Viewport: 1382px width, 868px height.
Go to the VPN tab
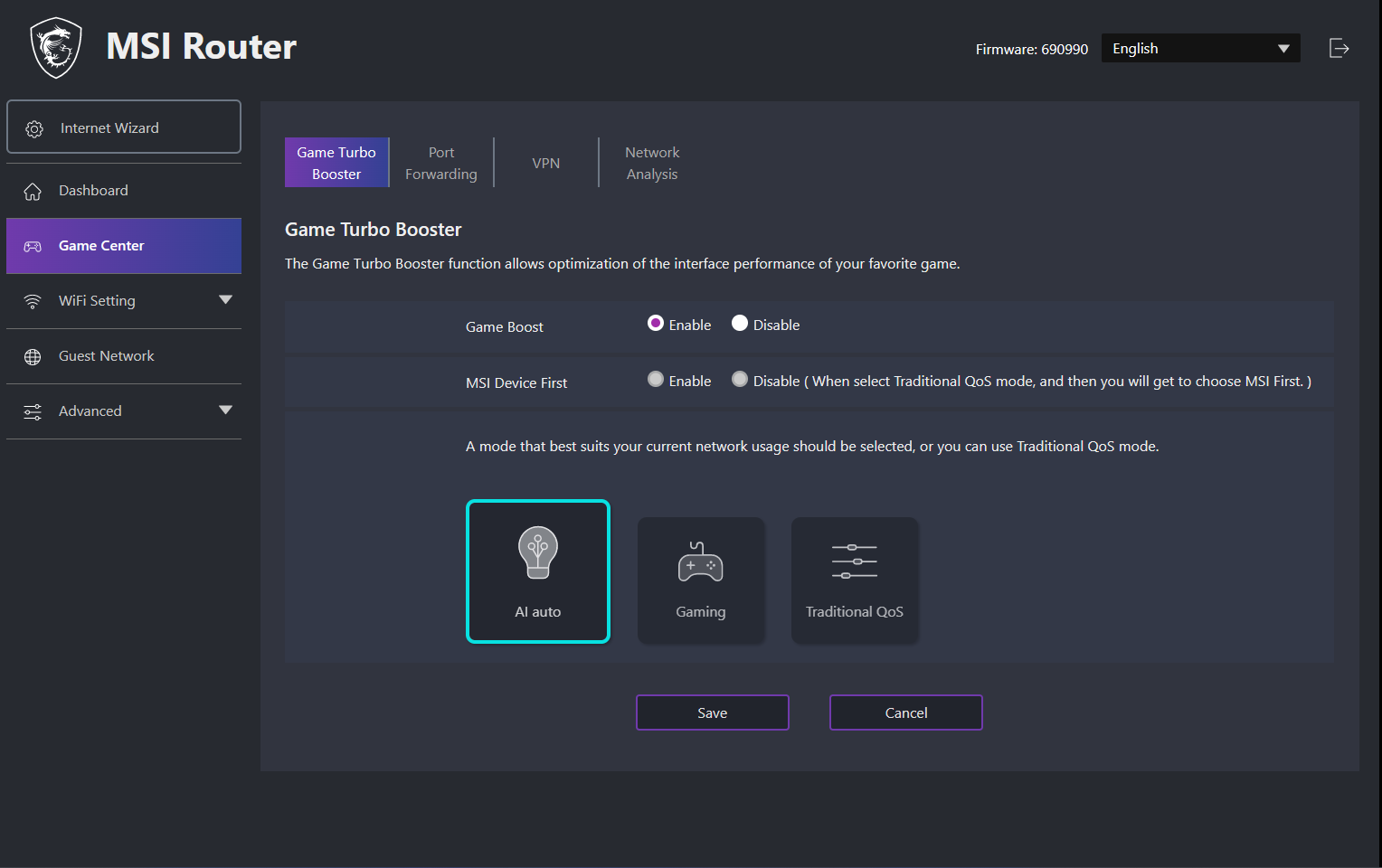point(546,163)
